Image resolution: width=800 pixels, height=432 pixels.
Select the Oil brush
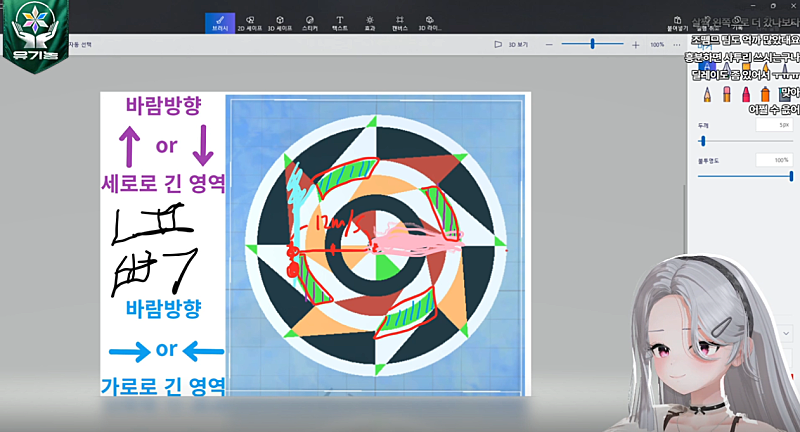[x=746, y=68]
